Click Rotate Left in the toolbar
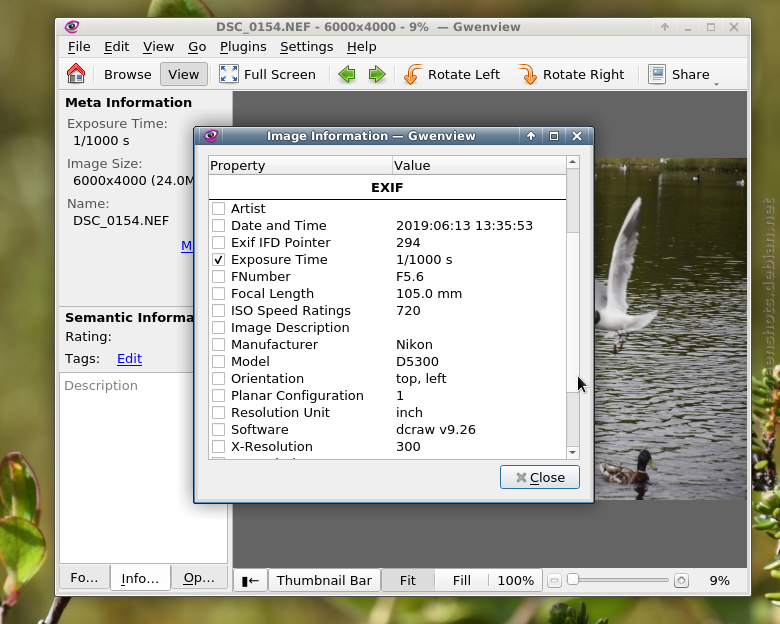Image resolution: width=780 pixels, height=624 pixels. pos(452,74)
